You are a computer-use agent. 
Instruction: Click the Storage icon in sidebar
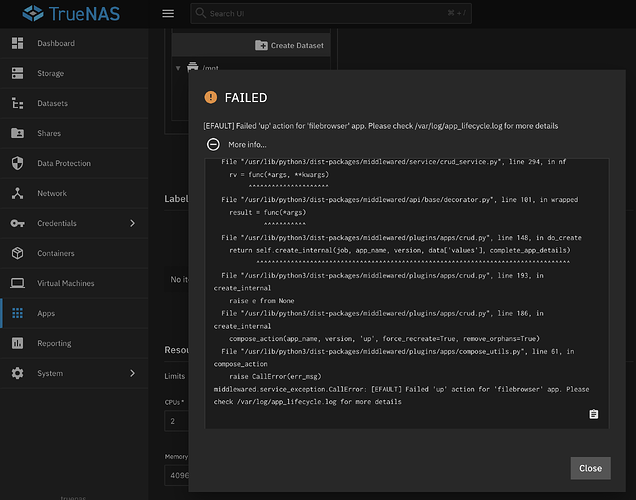17,74
